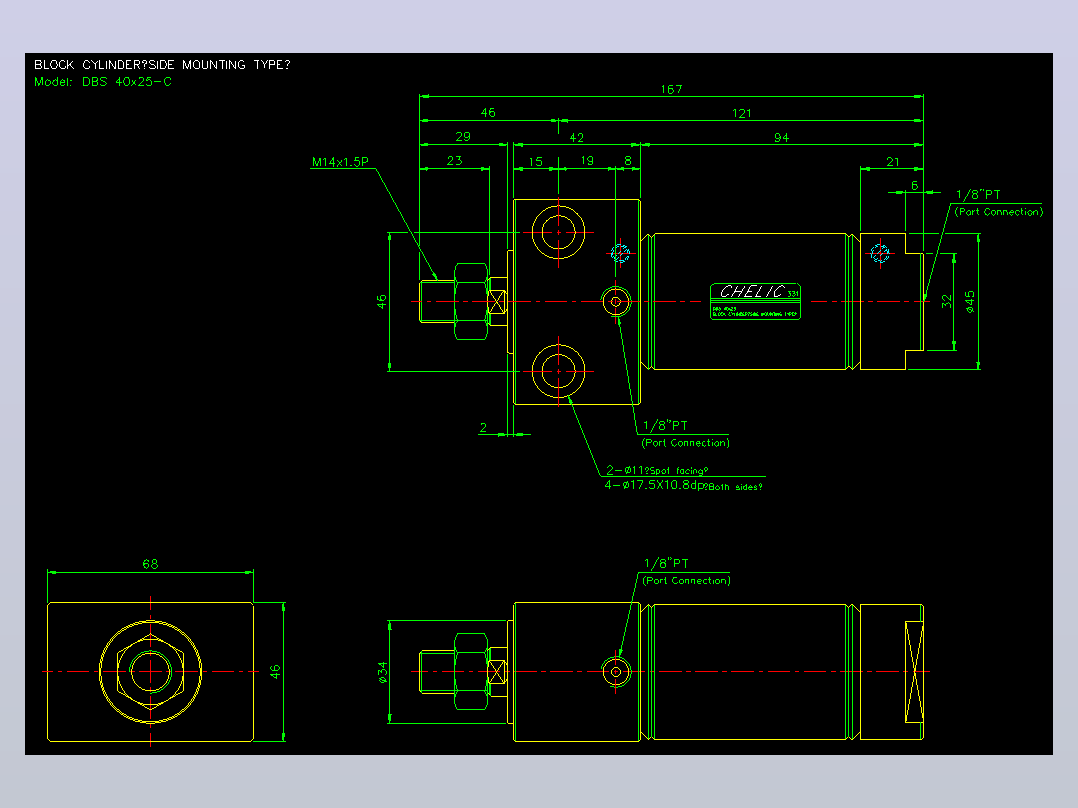The image size is (1078, 808).
Task: Select the diameter dimension 'ø34'
Action: click(x=383, y=672)
